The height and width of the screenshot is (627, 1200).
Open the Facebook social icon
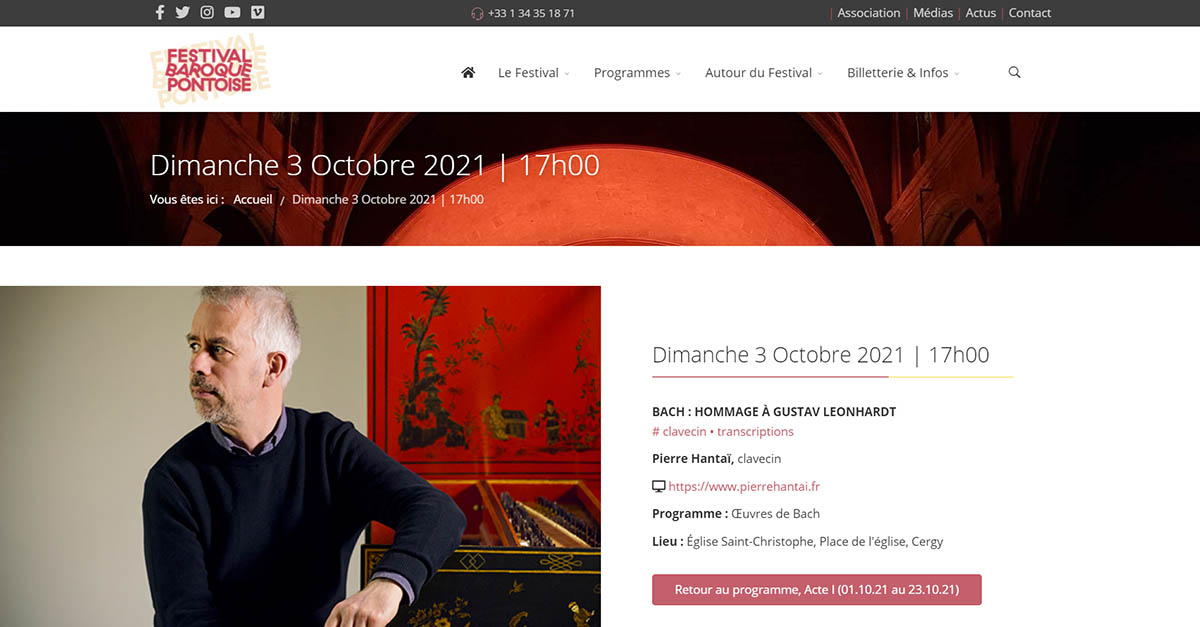160,13
